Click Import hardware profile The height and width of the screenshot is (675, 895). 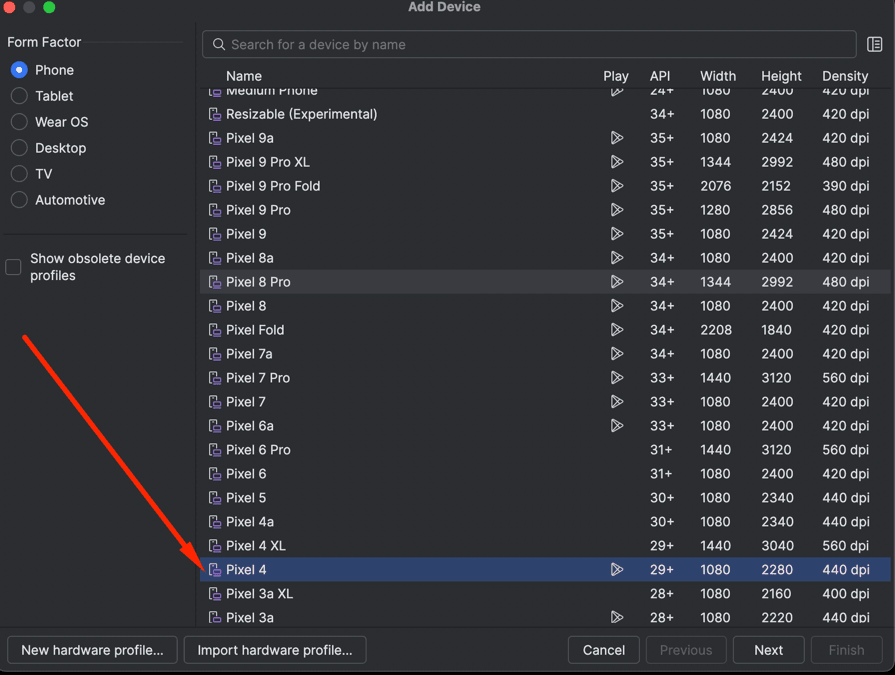point(274,650)
